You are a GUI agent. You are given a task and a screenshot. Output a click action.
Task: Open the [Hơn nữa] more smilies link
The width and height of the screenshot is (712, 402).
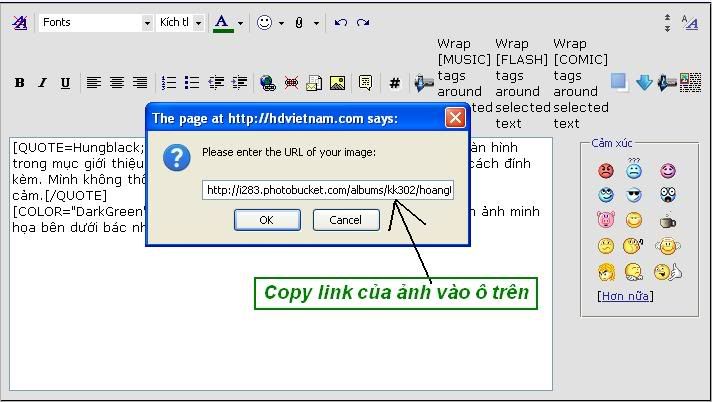[625, 296]
